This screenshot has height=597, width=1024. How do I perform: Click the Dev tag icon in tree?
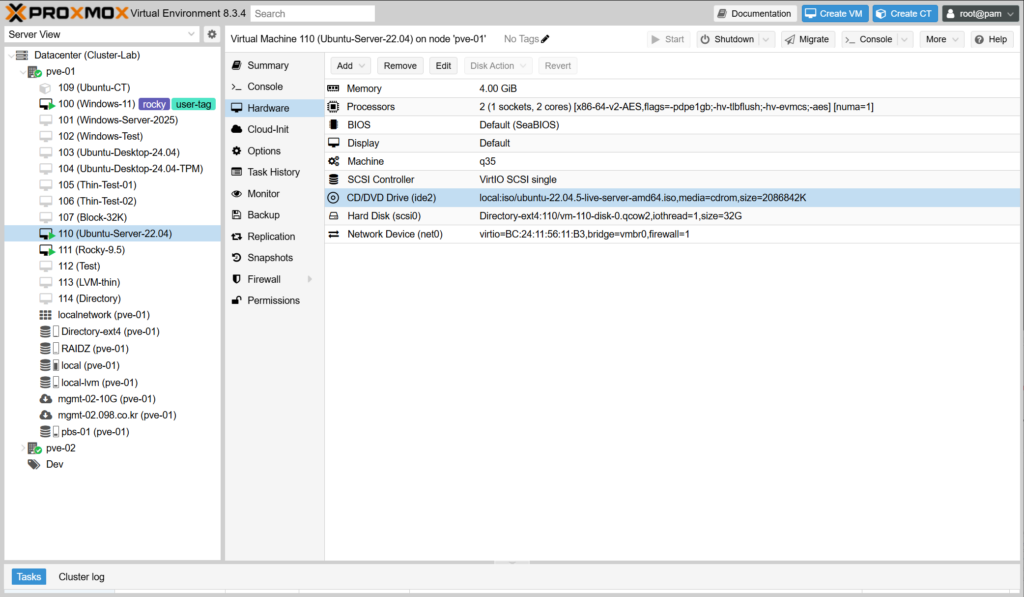point(34,464)
